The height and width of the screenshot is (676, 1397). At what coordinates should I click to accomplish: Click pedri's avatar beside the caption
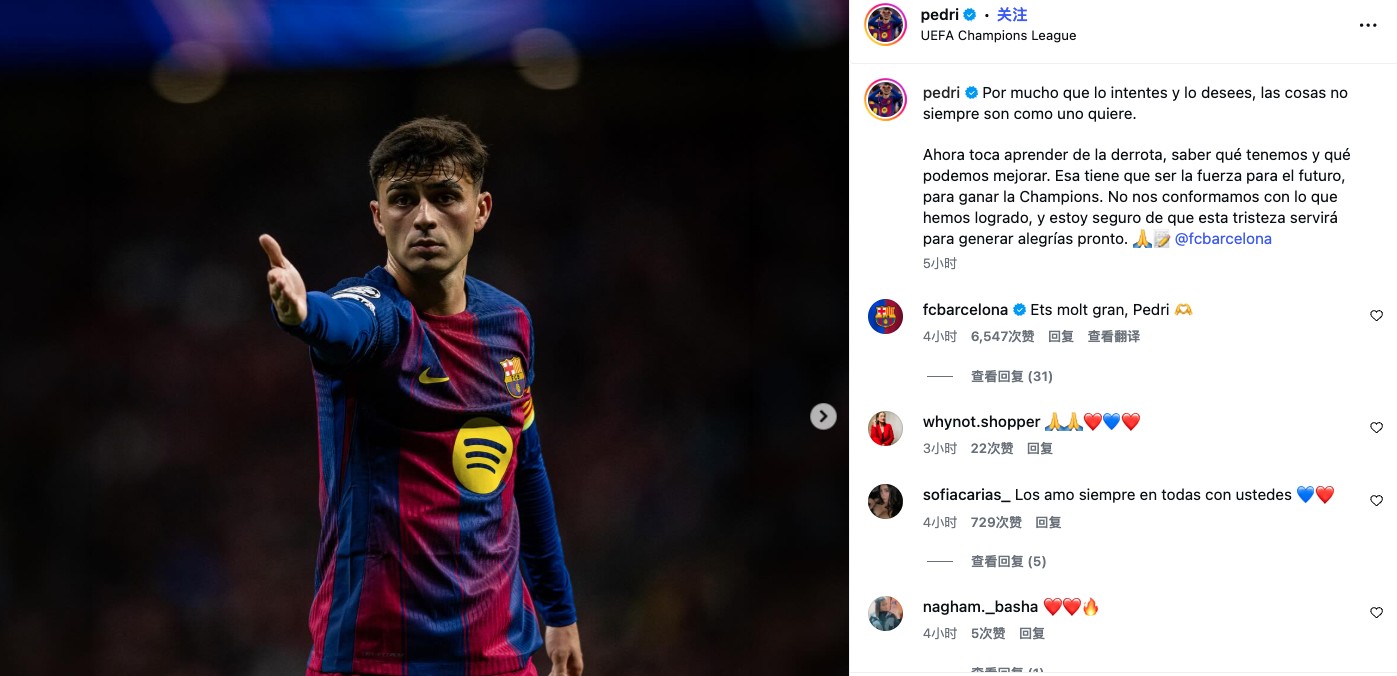pyautogui.click(x=885, y=99)
